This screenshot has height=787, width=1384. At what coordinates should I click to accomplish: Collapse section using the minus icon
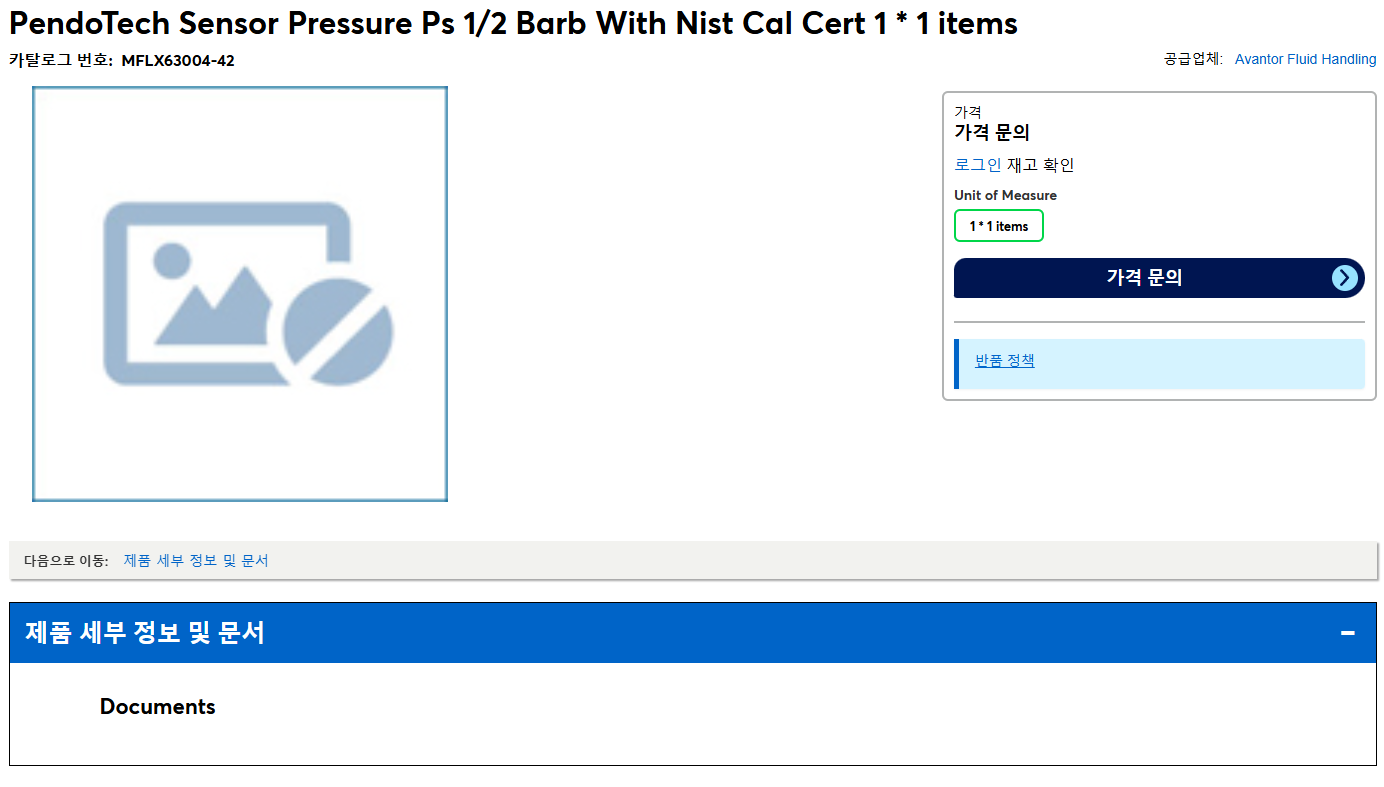(x=1347, y=632)
